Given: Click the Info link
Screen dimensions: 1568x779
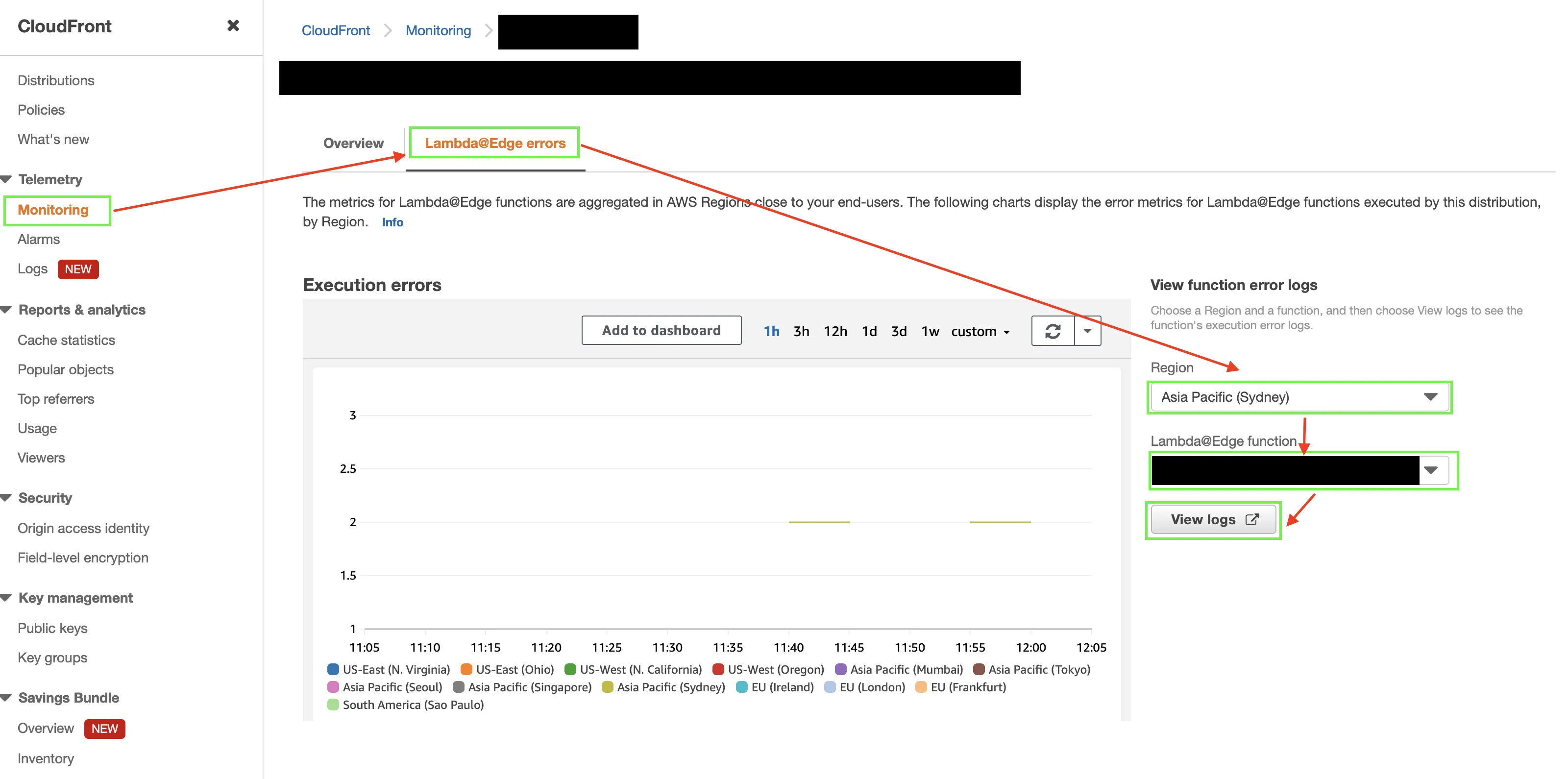Looking at the screenshot, I should [392, 222].
